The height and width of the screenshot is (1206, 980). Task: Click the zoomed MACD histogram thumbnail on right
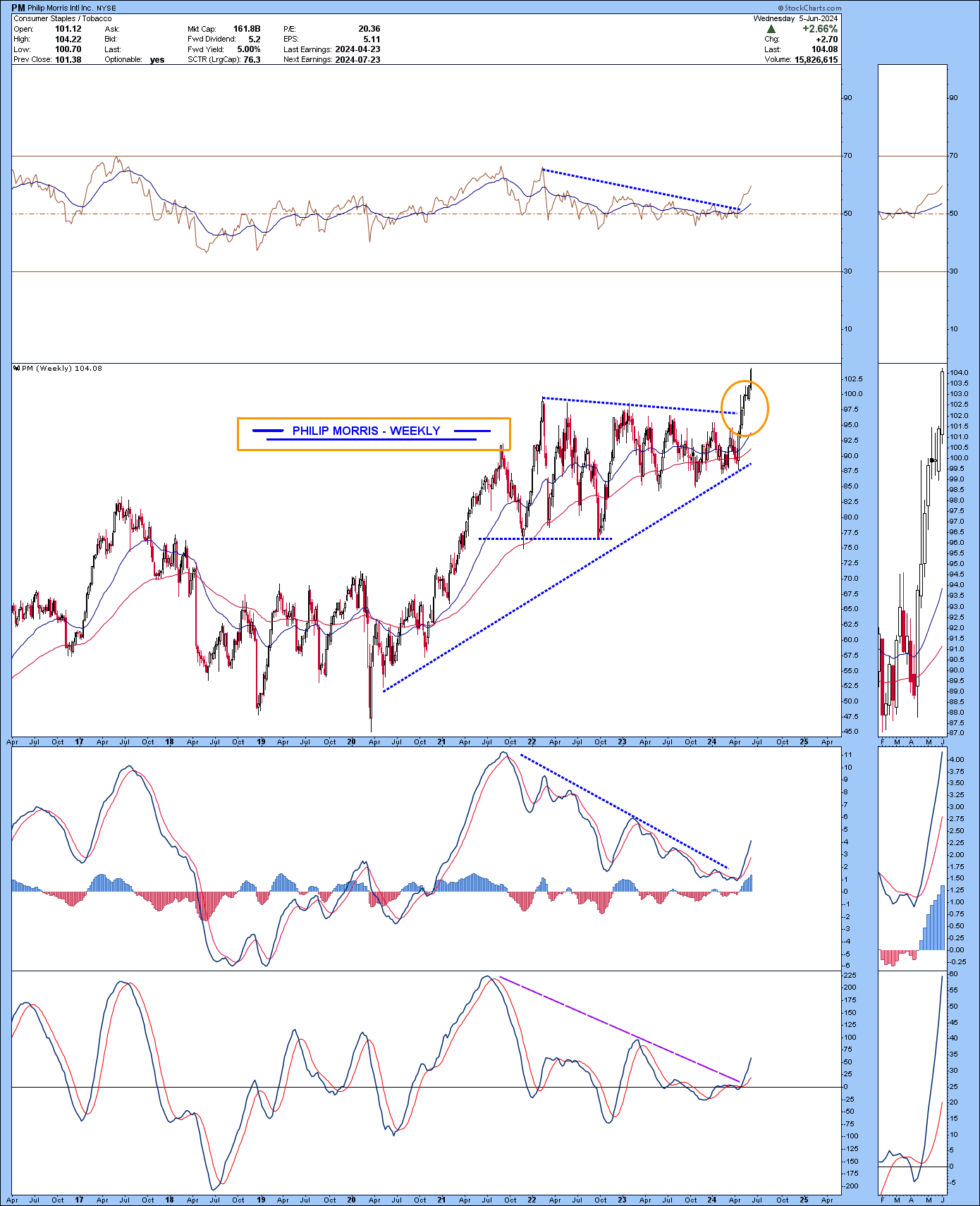click(x=911, y=858)
